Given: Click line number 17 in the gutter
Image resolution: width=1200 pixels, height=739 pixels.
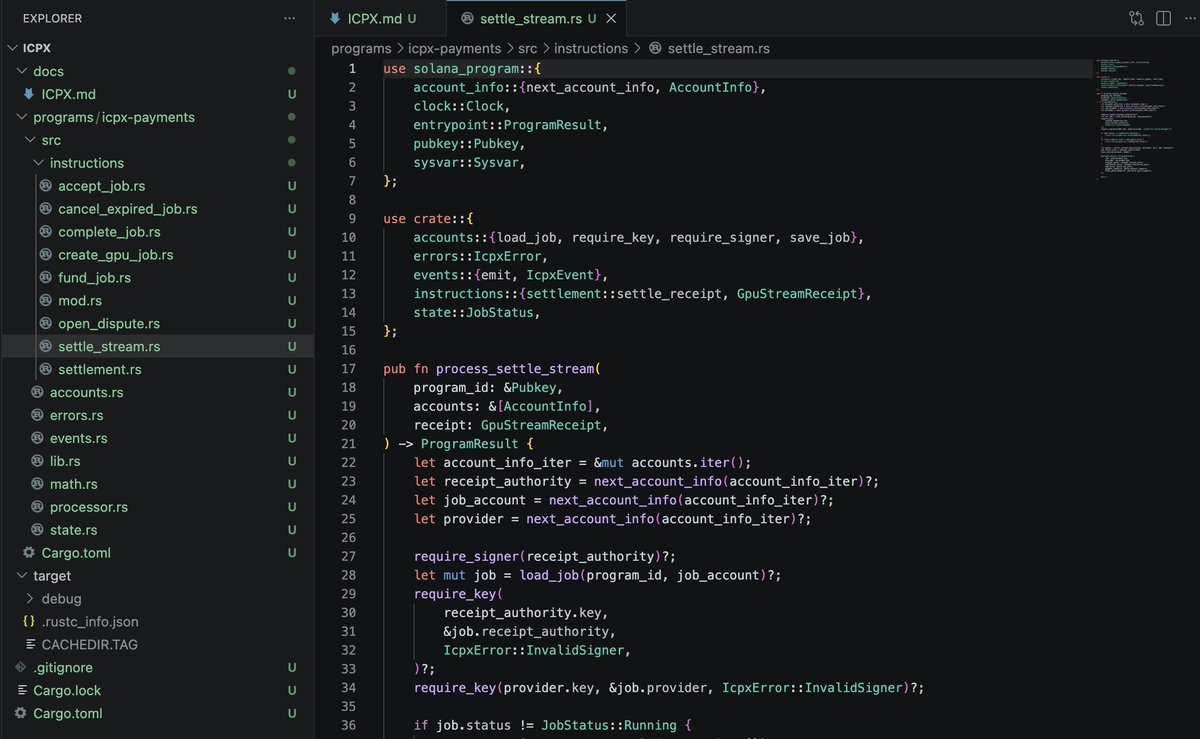Looking at the screenshot, I should 349,369.
